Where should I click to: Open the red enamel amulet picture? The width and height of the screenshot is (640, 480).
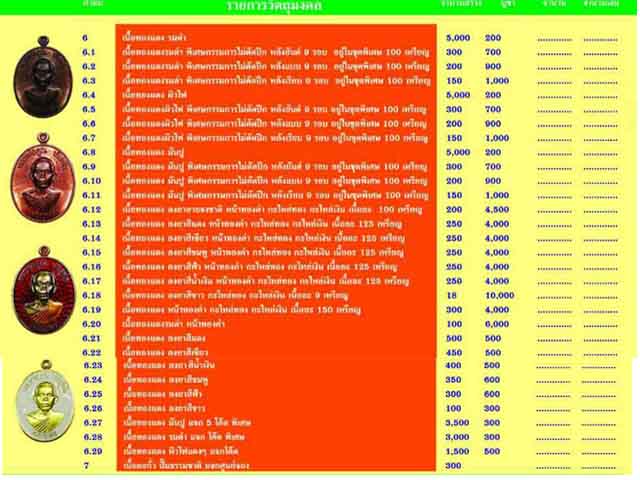pos(44,291)
